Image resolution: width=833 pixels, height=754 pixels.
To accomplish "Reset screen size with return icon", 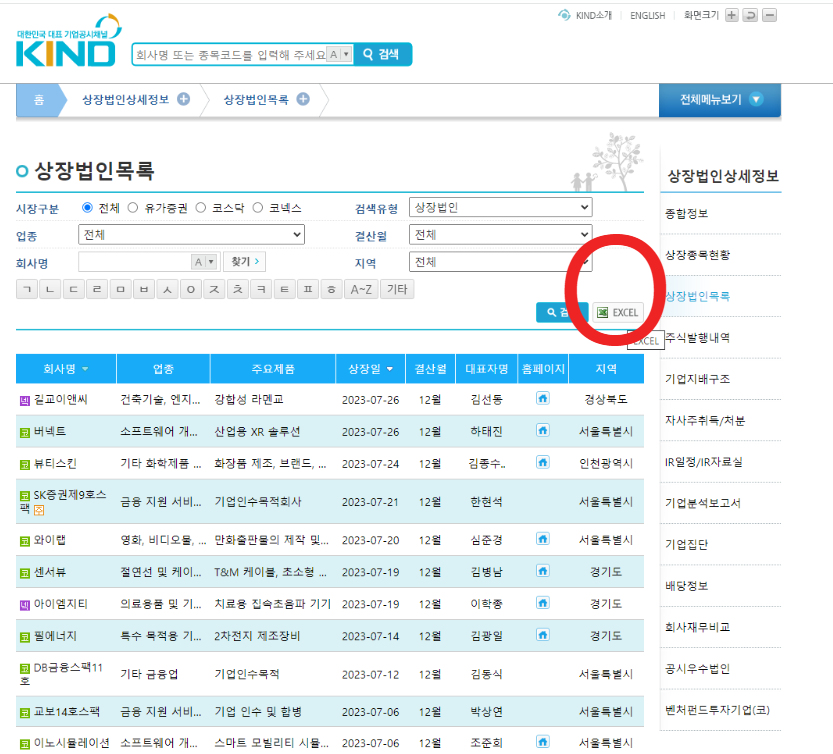I will pyautogui.click(x=750, y=15).
